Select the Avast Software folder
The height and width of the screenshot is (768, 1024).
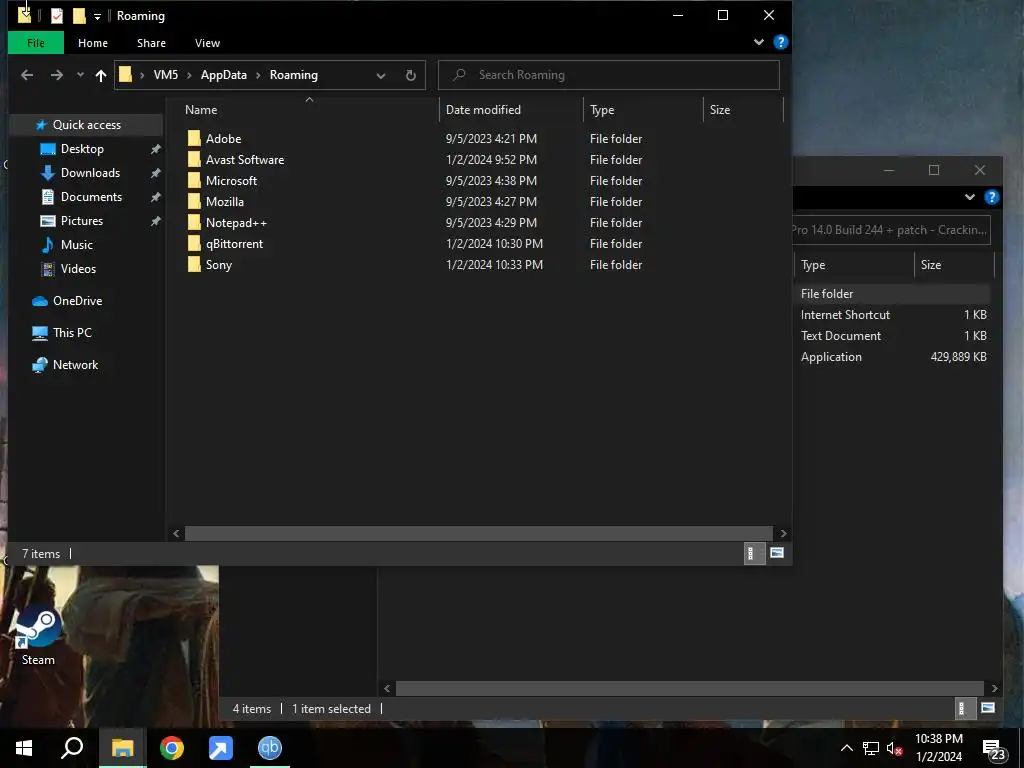[x=245, y=159]
